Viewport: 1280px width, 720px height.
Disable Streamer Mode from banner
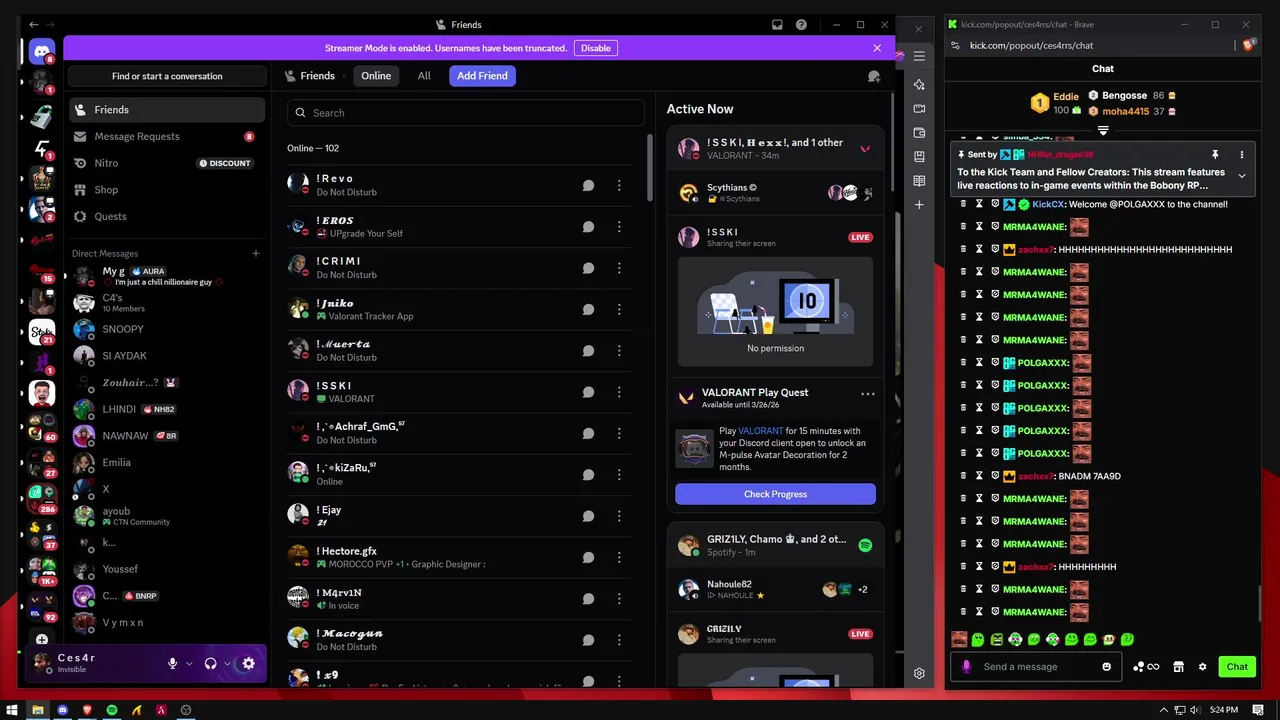pos(595,48)
